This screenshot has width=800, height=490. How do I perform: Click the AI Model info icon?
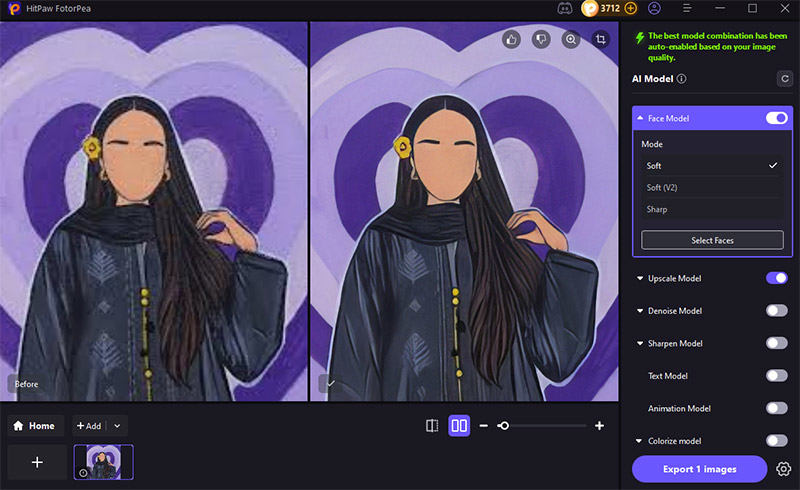point(681,79)
